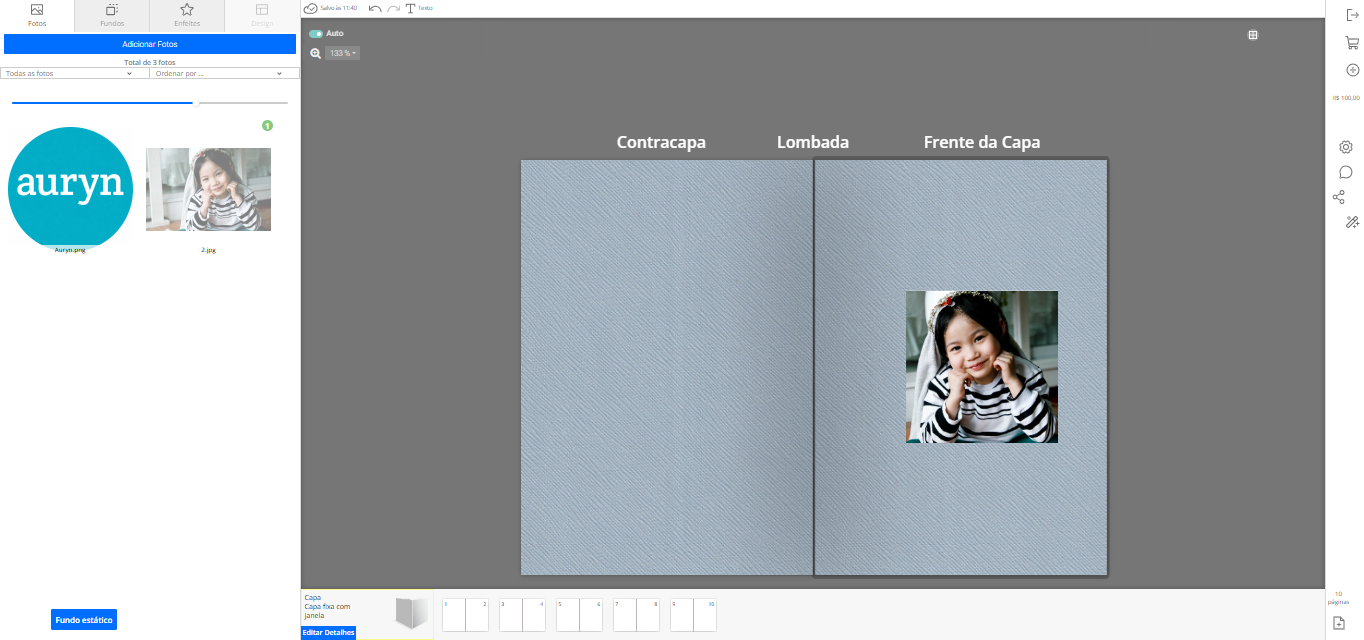Click the 'Total de 3 fotos' text

tap(150, 62)
